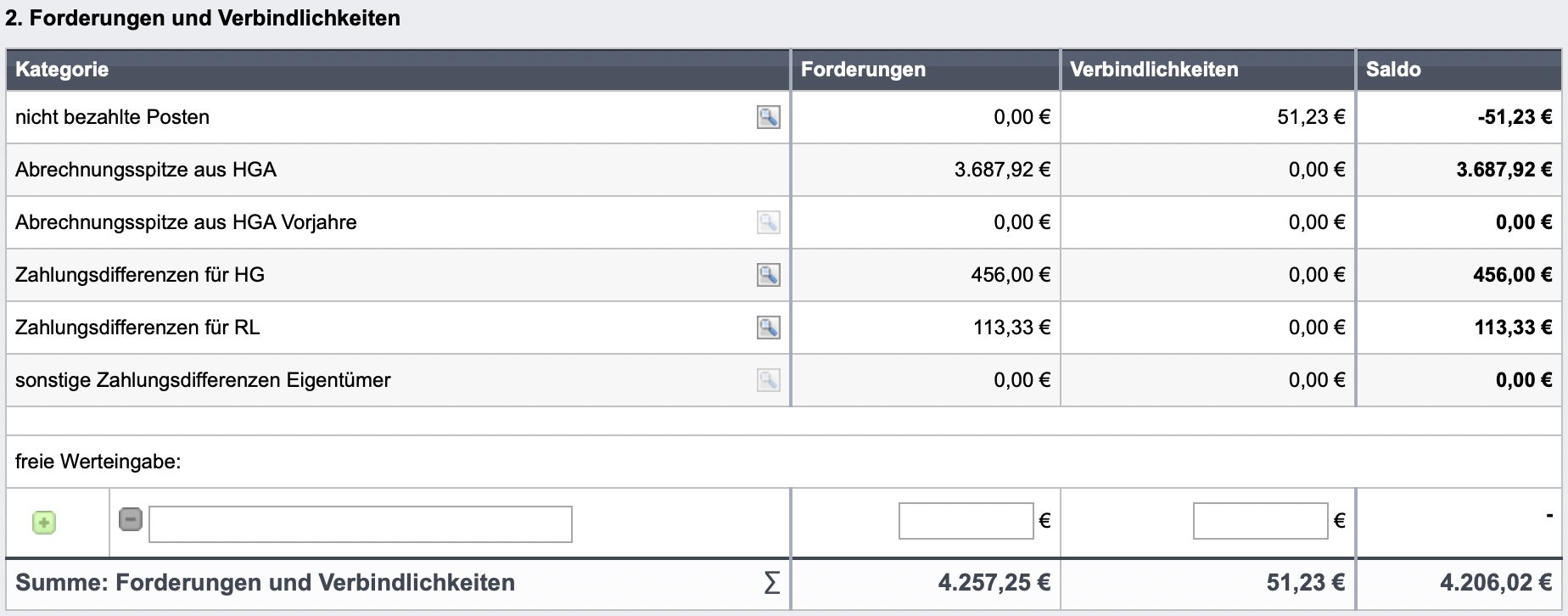Image resolution: width=1568 pixels, height=616 pixels.
Task: Click the 3.687,92 € Forderungen value
Action: (x=1002, y=170)
